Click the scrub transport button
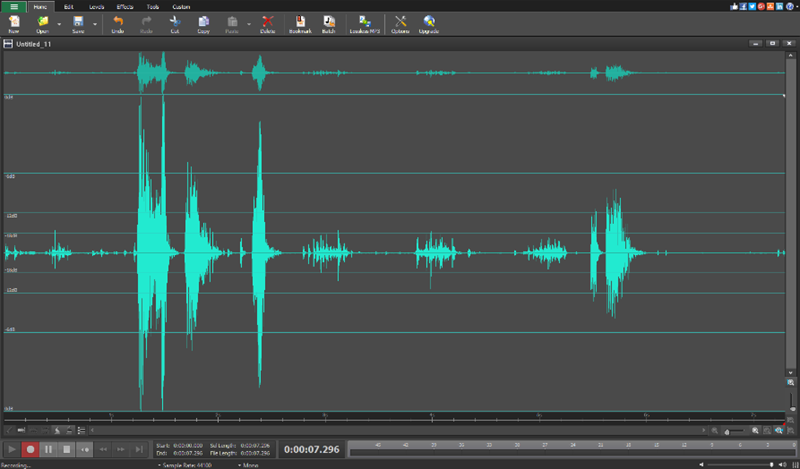The width and height of the screenshot is (800, 469). coord(85,450)
